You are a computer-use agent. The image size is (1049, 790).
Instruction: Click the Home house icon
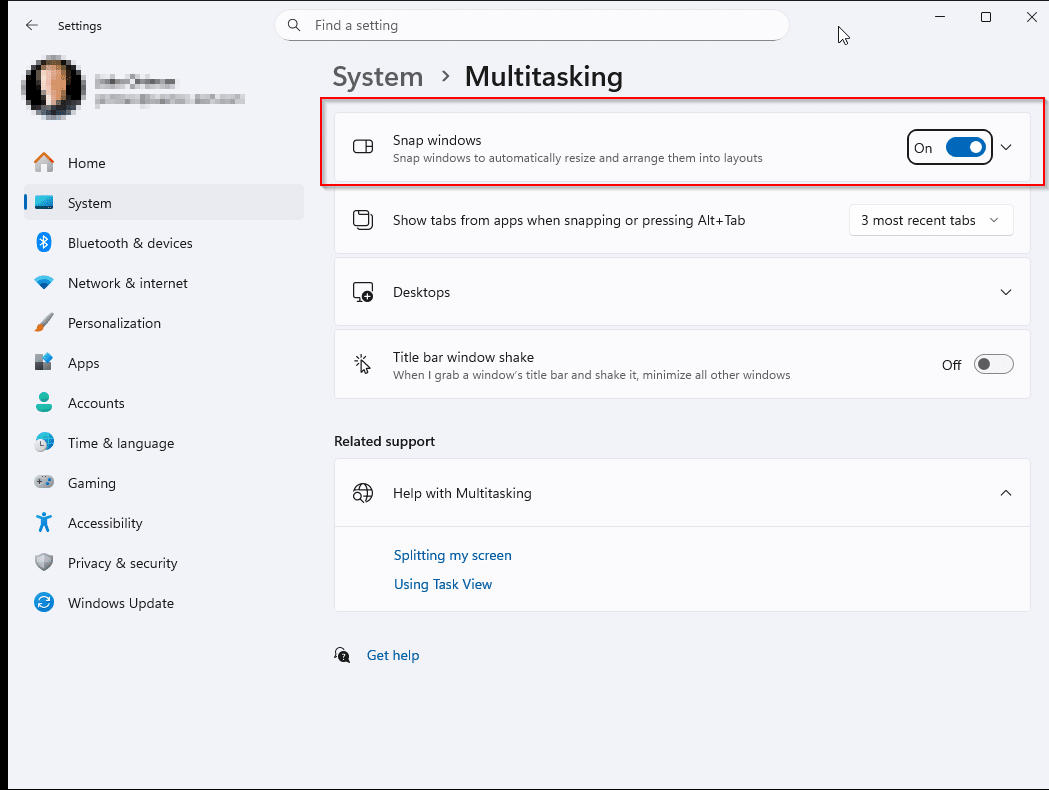[x=44, y=163]
